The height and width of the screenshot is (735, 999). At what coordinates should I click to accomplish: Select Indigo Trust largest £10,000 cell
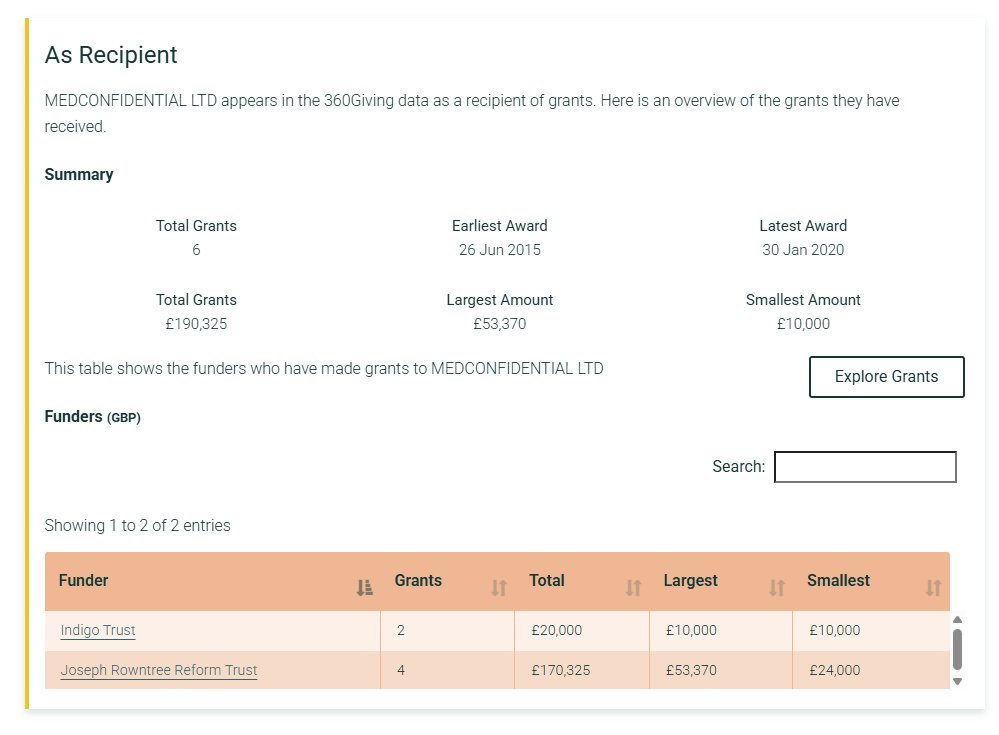pos(721,630)
